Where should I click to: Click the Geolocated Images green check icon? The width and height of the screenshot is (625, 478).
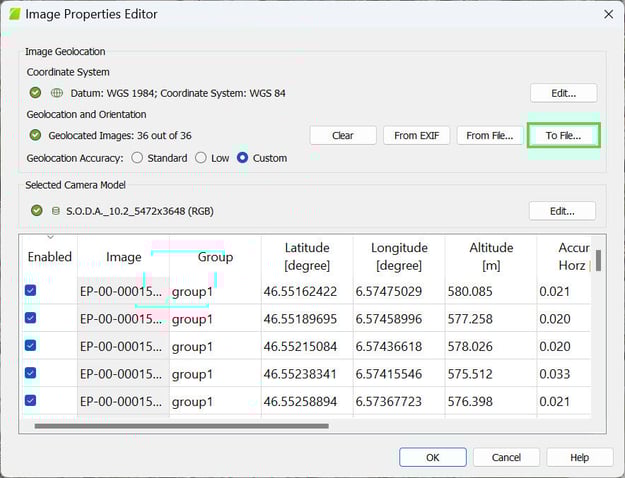35,135
